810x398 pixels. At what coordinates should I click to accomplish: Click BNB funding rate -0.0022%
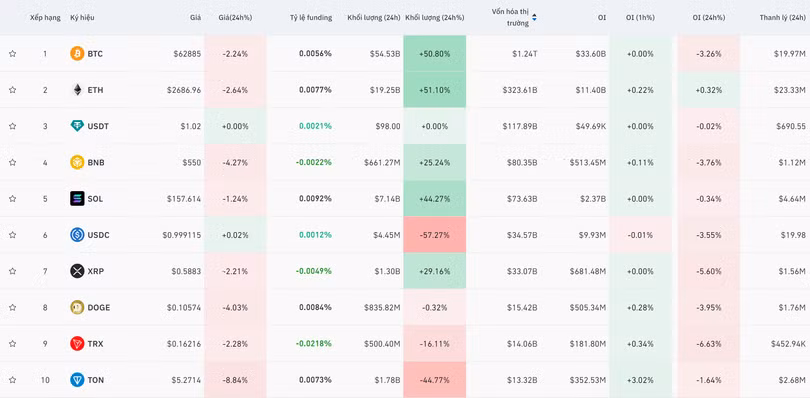[314, 162]
